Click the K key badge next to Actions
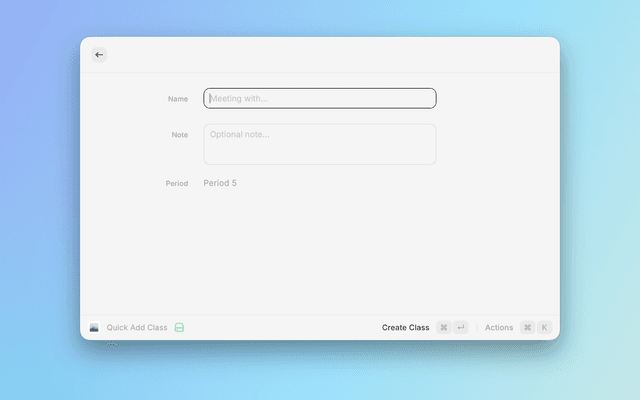Screen dimensions: 640x400 pos(545,328)
